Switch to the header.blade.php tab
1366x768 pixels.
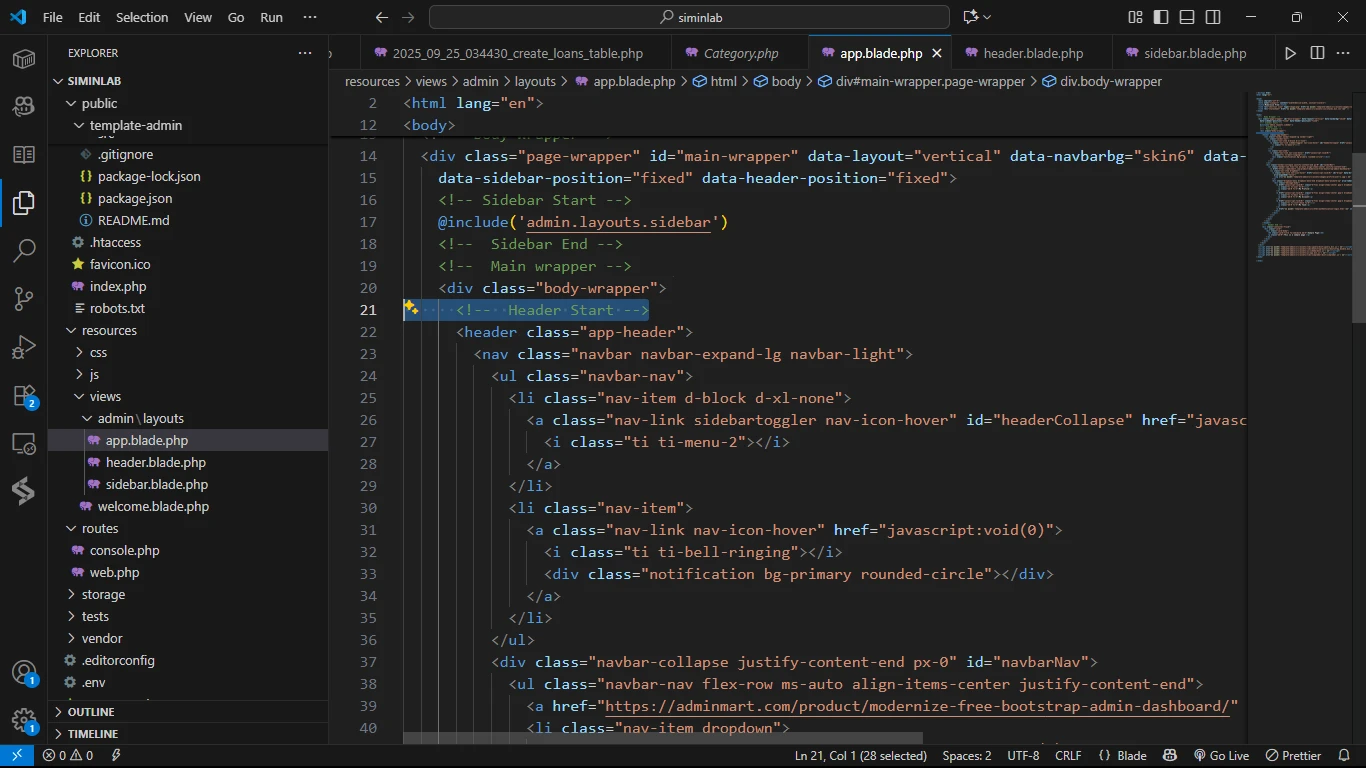(x=1033, y=53)
